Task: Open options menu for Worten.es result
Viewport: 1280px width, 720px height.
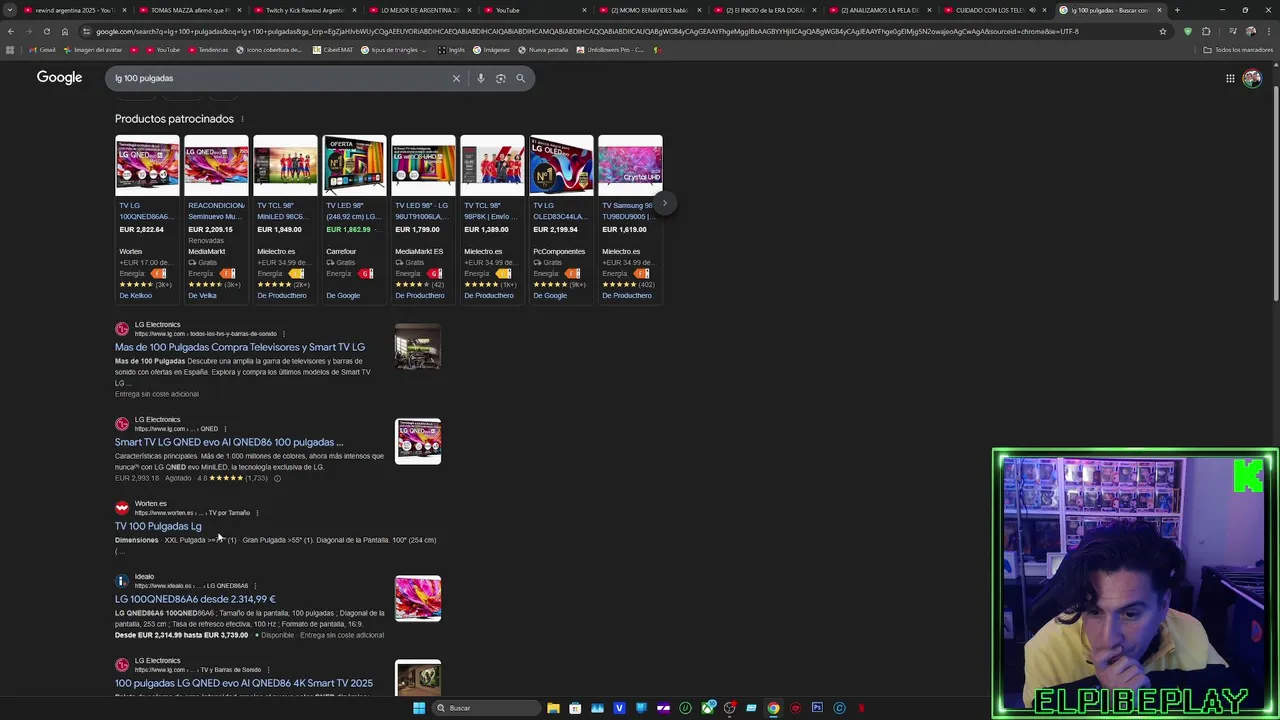Action: coord(257,513)
